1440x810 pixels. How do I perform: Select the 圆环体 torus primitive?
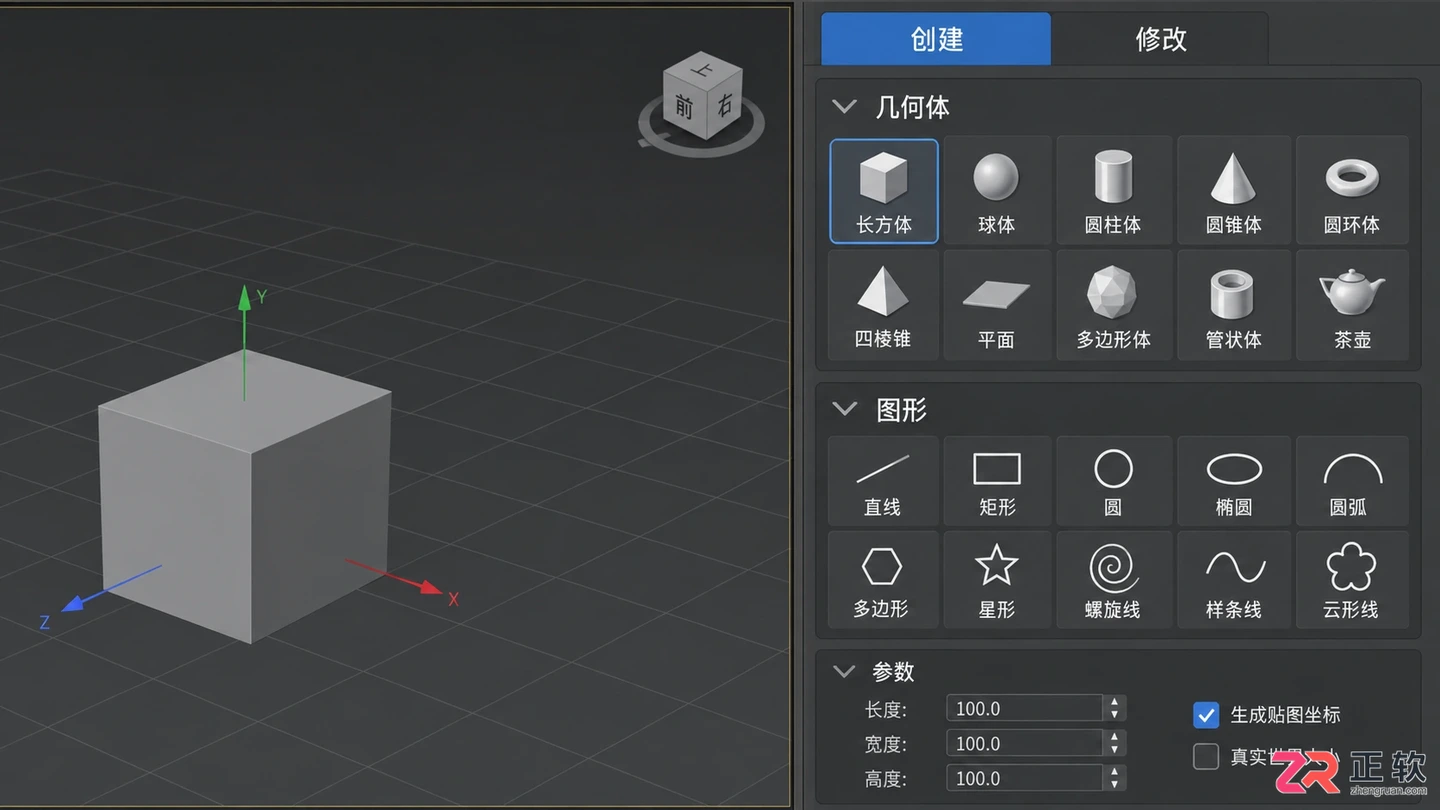pos(1352,191)
